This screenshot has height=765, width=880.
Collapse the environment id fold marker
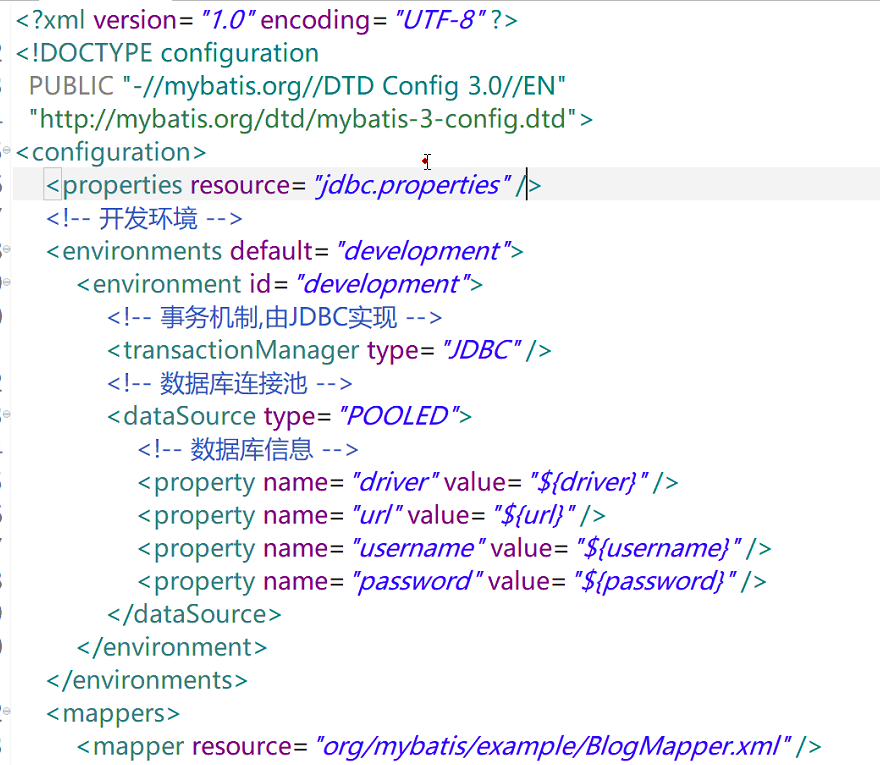[6, 282]
